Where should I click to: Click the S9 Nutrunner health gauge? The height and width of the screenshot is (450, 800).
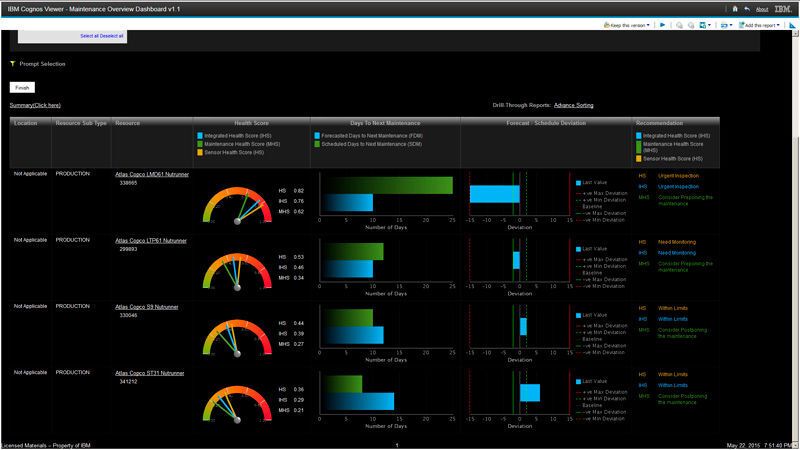tap(237, 338)
